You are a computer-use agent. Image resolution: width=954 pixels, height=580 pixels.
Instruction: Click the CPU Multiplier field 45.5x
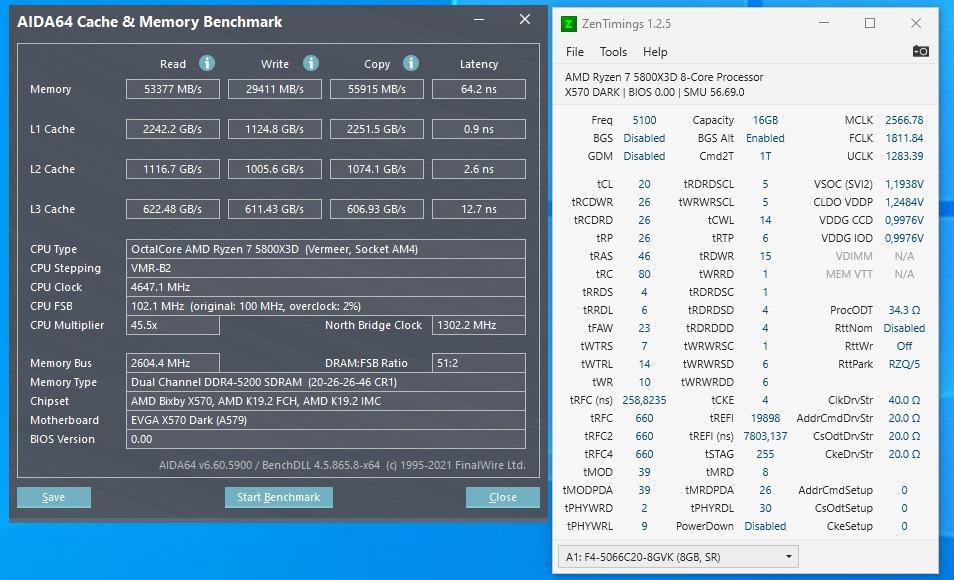click(x=173, y=325)
